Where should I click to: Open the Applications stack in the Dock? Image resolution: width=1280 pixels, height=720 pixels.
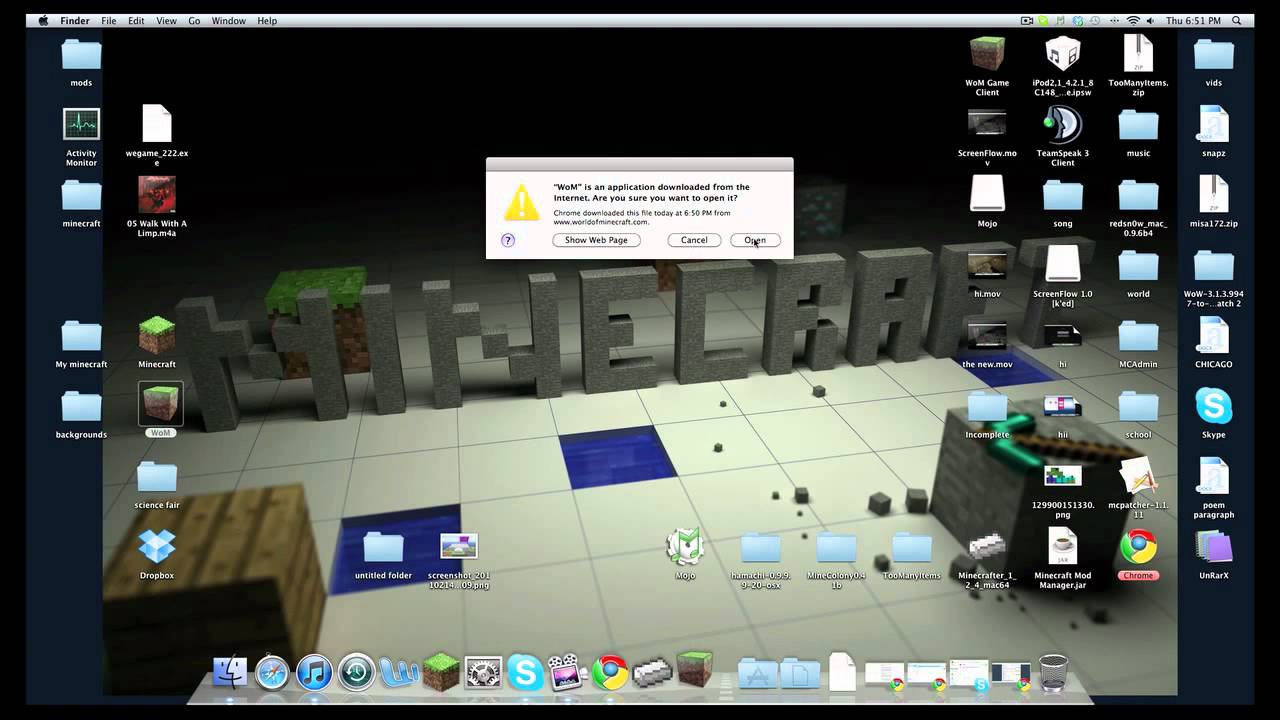pos(758,672)
